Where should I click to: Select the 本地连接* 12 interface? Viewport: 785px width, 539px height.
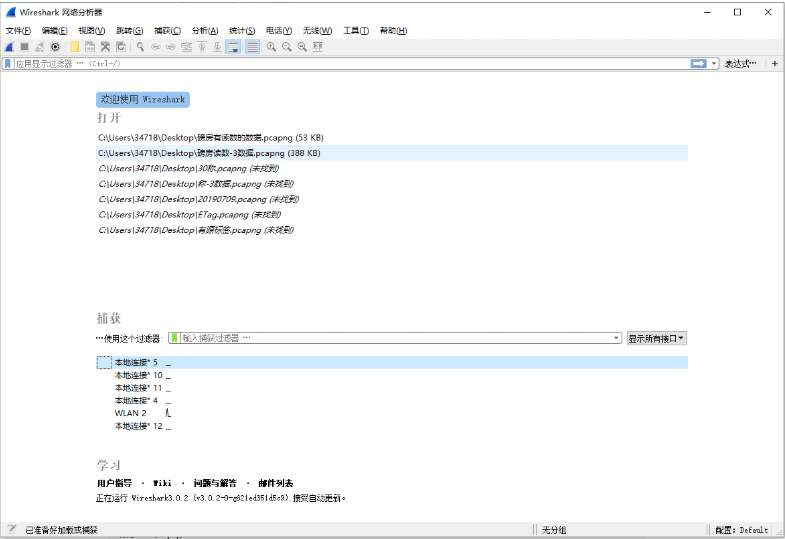tap(392, 426)
